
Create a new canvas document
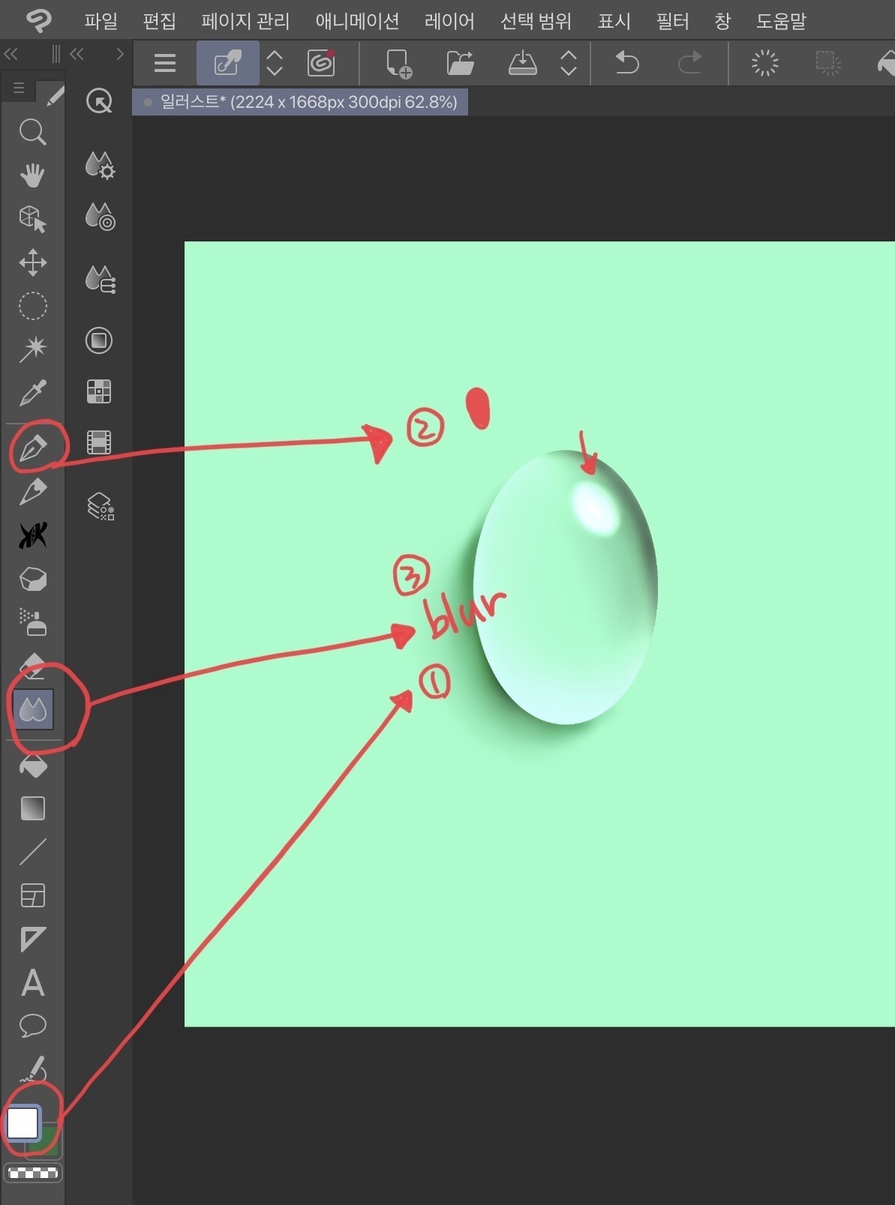[399, 64]
